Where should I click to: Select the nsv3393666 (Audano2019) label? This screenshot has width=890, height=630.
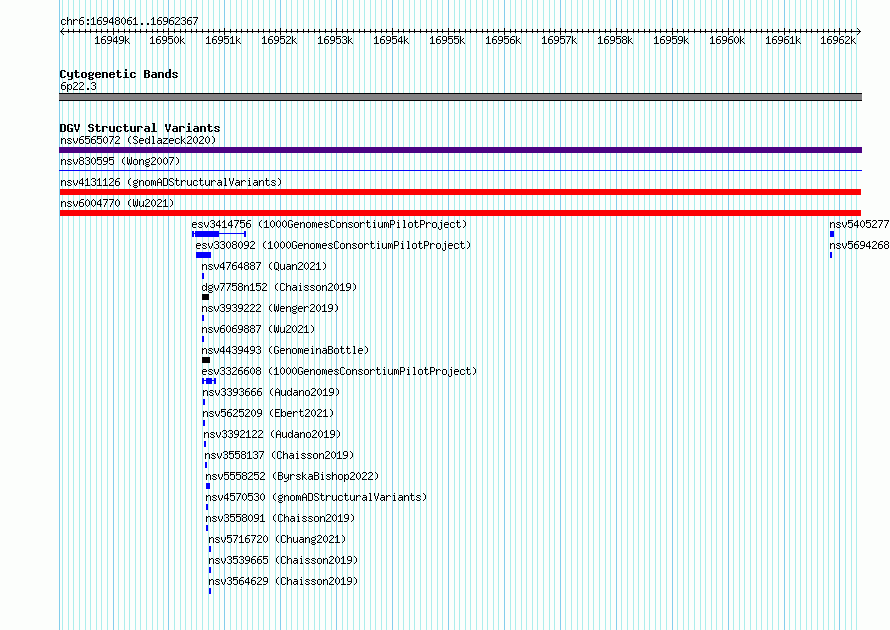271,392
